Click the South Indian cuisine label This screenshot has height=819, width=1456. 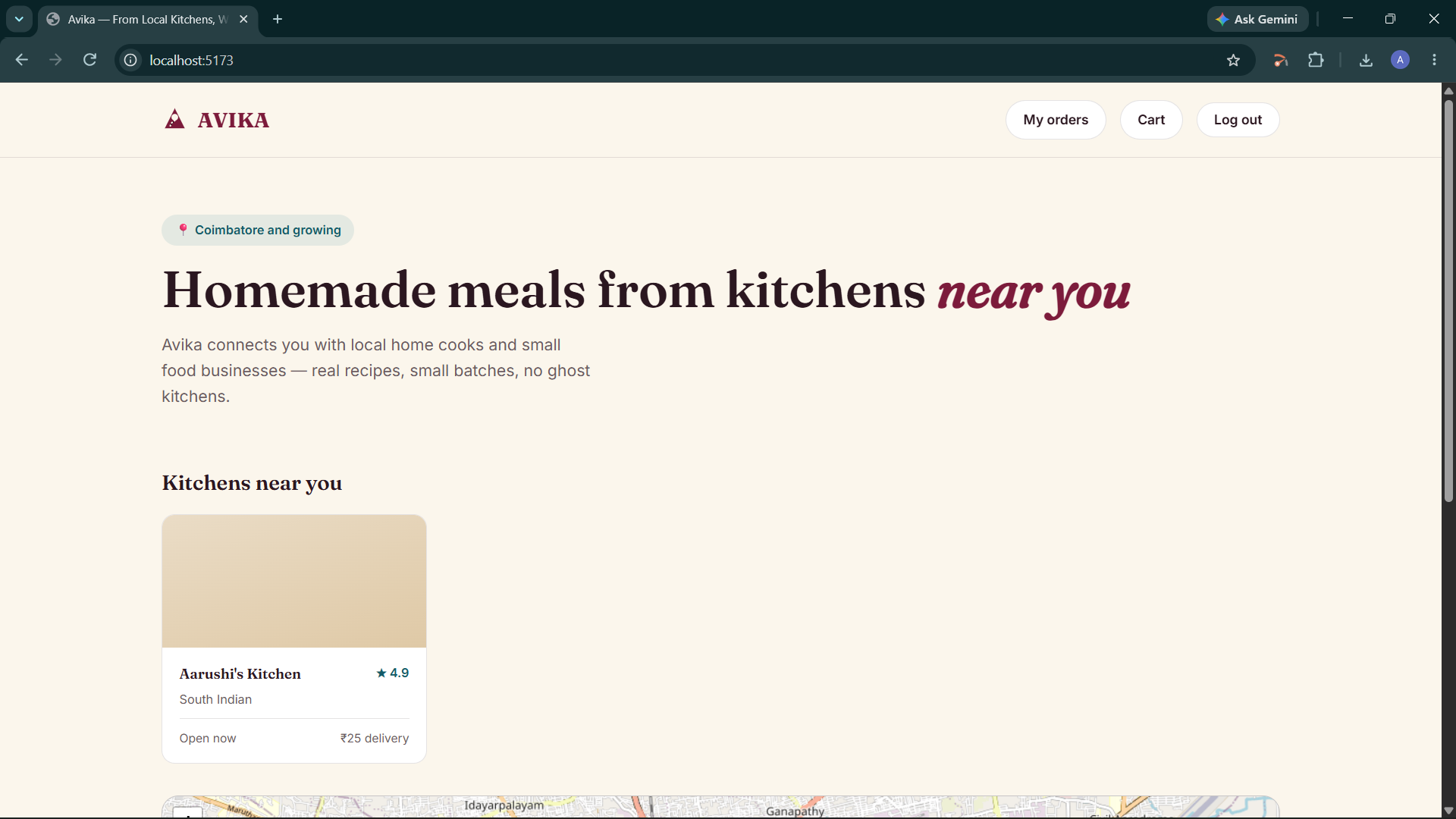(215, 699)
